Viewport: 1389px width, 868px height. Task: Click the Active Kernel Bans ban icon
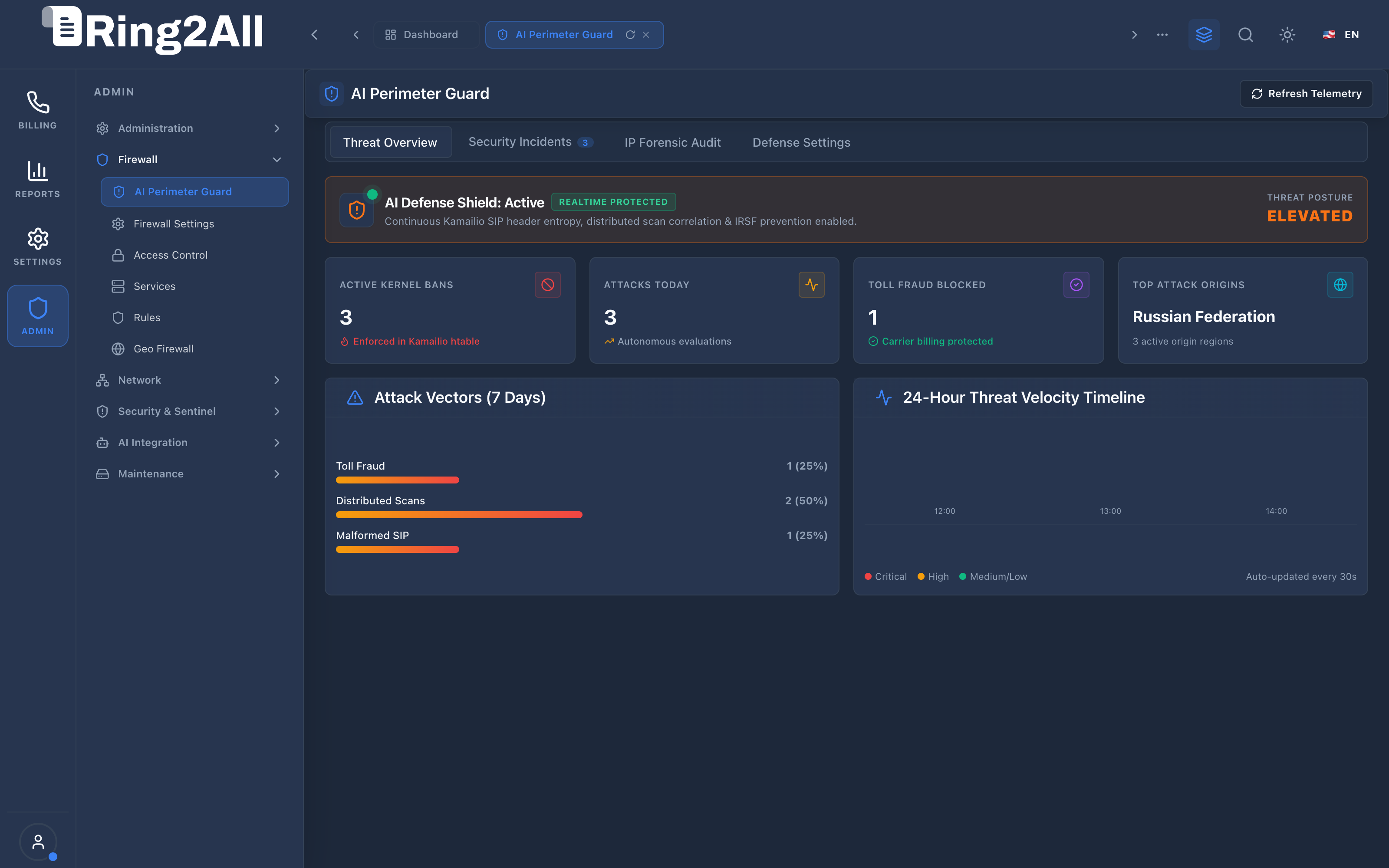[x=547, y=285]
